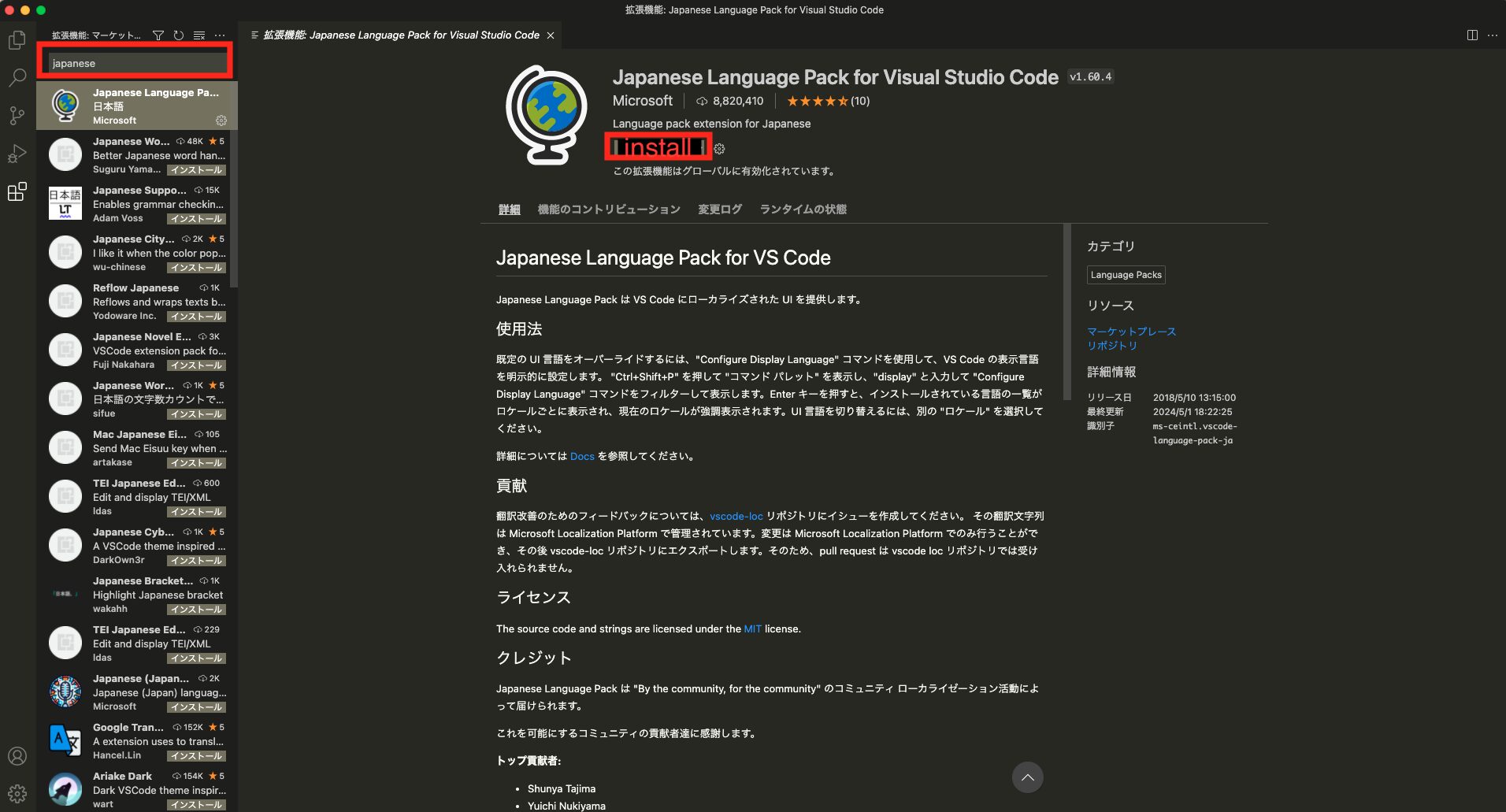This screenshot has height=812, width=1506.
Task: Install Japanese Cyberpunk theme by DarkOwn3r
Action: click(197, 561)
